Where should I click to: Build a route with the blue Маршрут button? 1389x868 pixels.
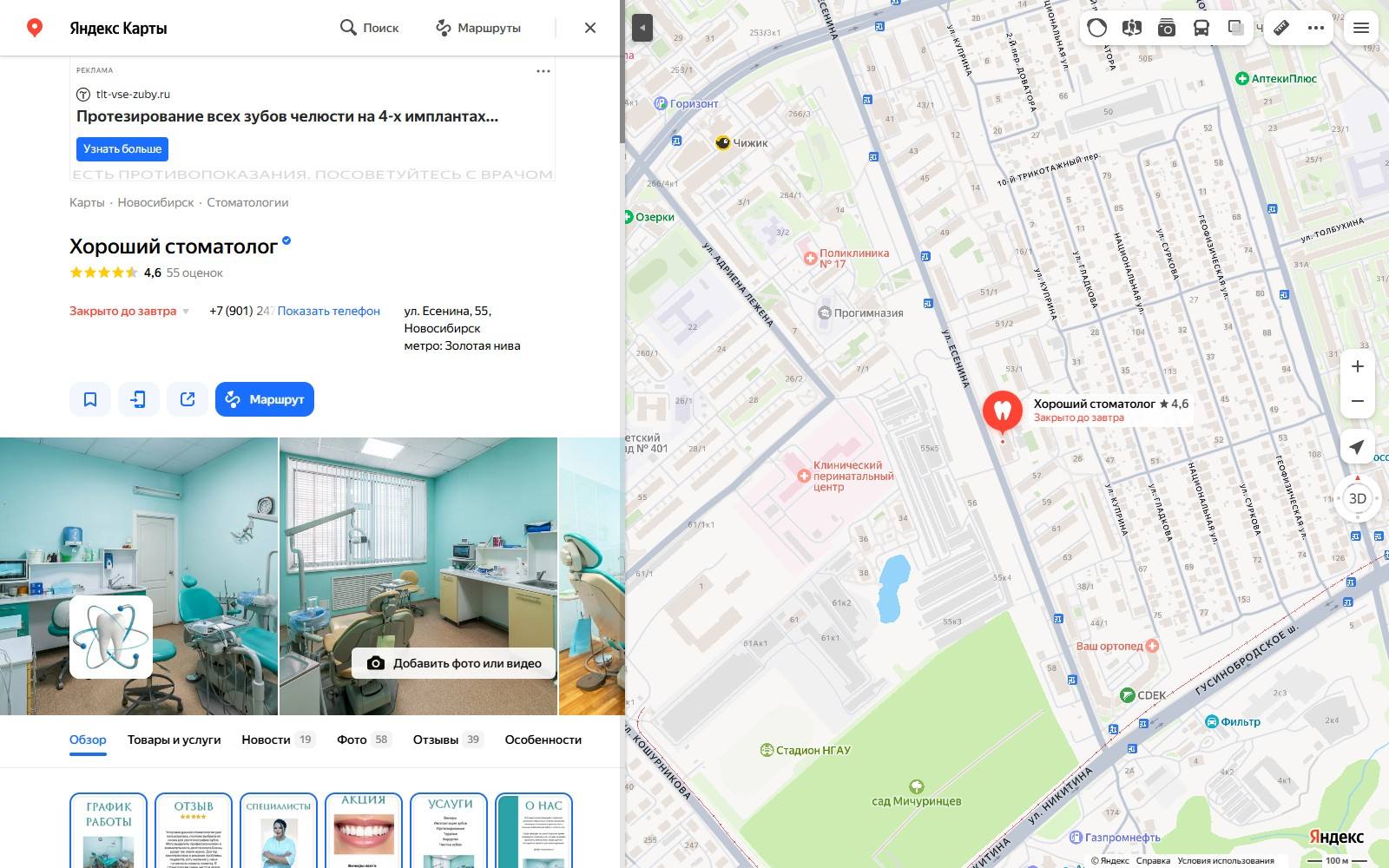(x=265, y=399)
